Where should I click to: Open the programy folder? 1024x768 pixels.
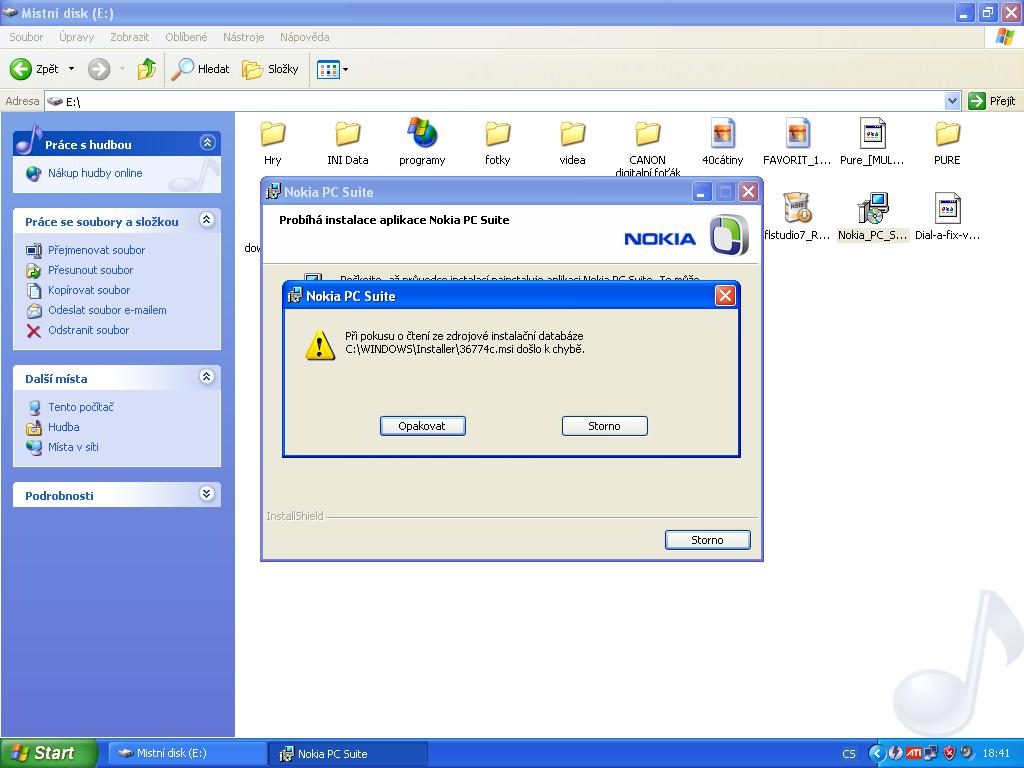coord(422,135)
